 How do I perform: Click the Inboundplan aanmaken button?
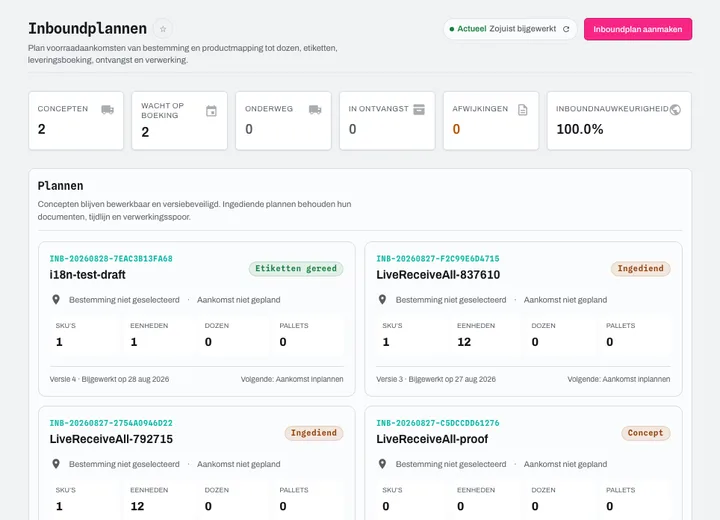click(638, 29)
